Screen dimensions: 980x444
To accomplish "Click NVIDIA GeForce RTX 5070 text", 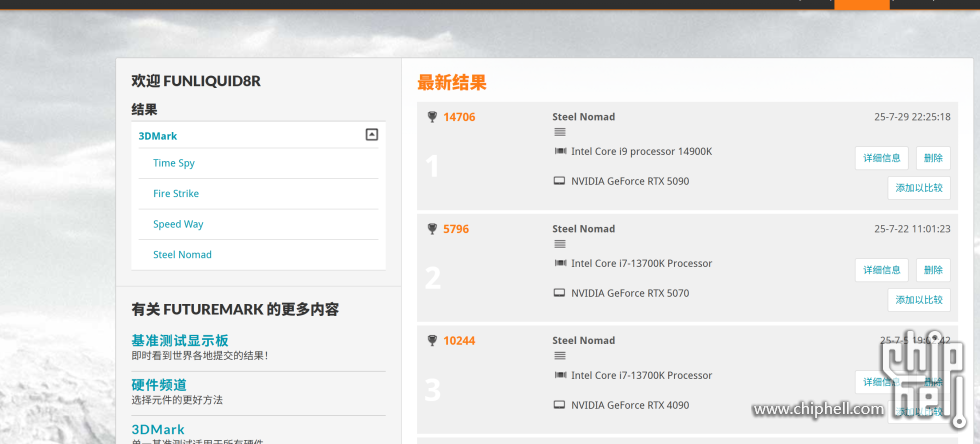I will (x=630, y=293).
